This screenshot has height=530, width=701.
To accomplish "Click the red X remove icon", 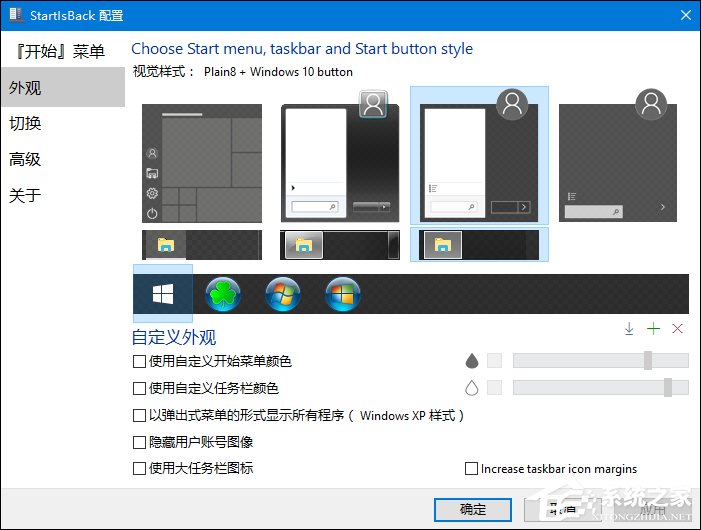I will point(677,329).
